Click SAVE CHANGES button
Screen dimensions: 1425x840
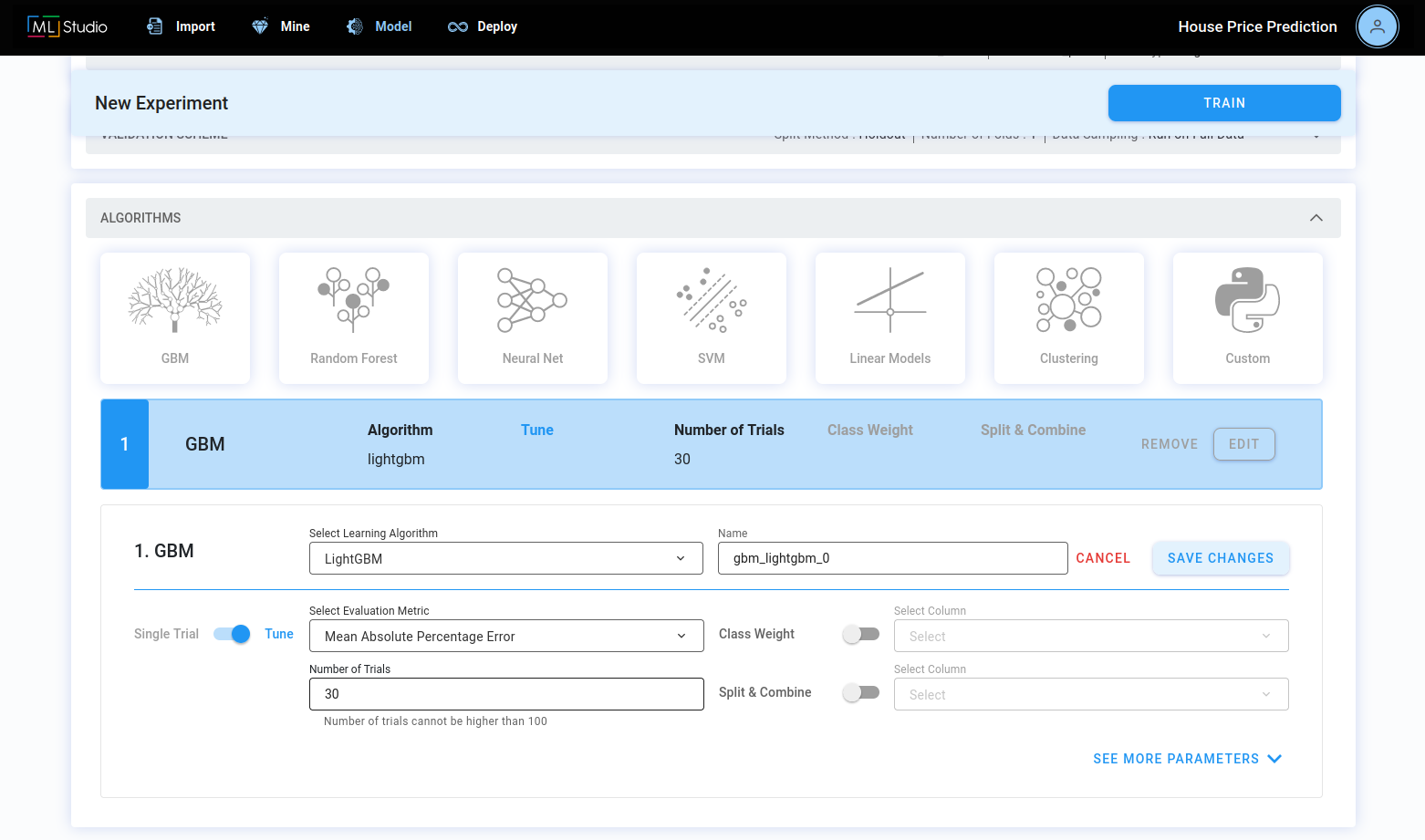(x=1221, y=558)
